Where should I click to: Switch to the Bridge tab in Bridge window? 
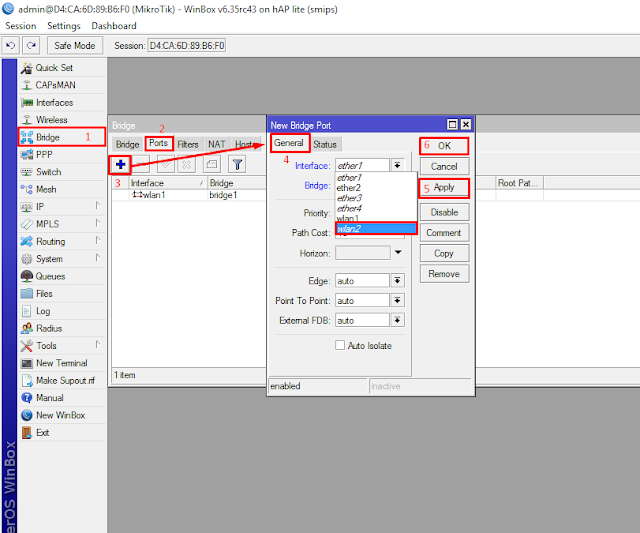point(127,144)
